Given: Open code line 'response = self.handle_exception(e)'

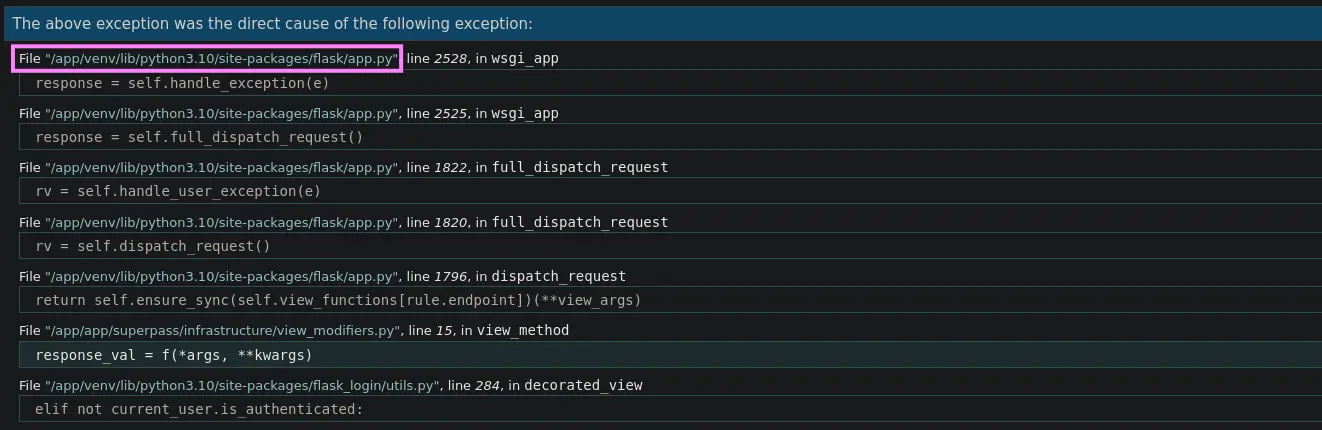Looking at the screenshot, I should click(x=670, y=83).
